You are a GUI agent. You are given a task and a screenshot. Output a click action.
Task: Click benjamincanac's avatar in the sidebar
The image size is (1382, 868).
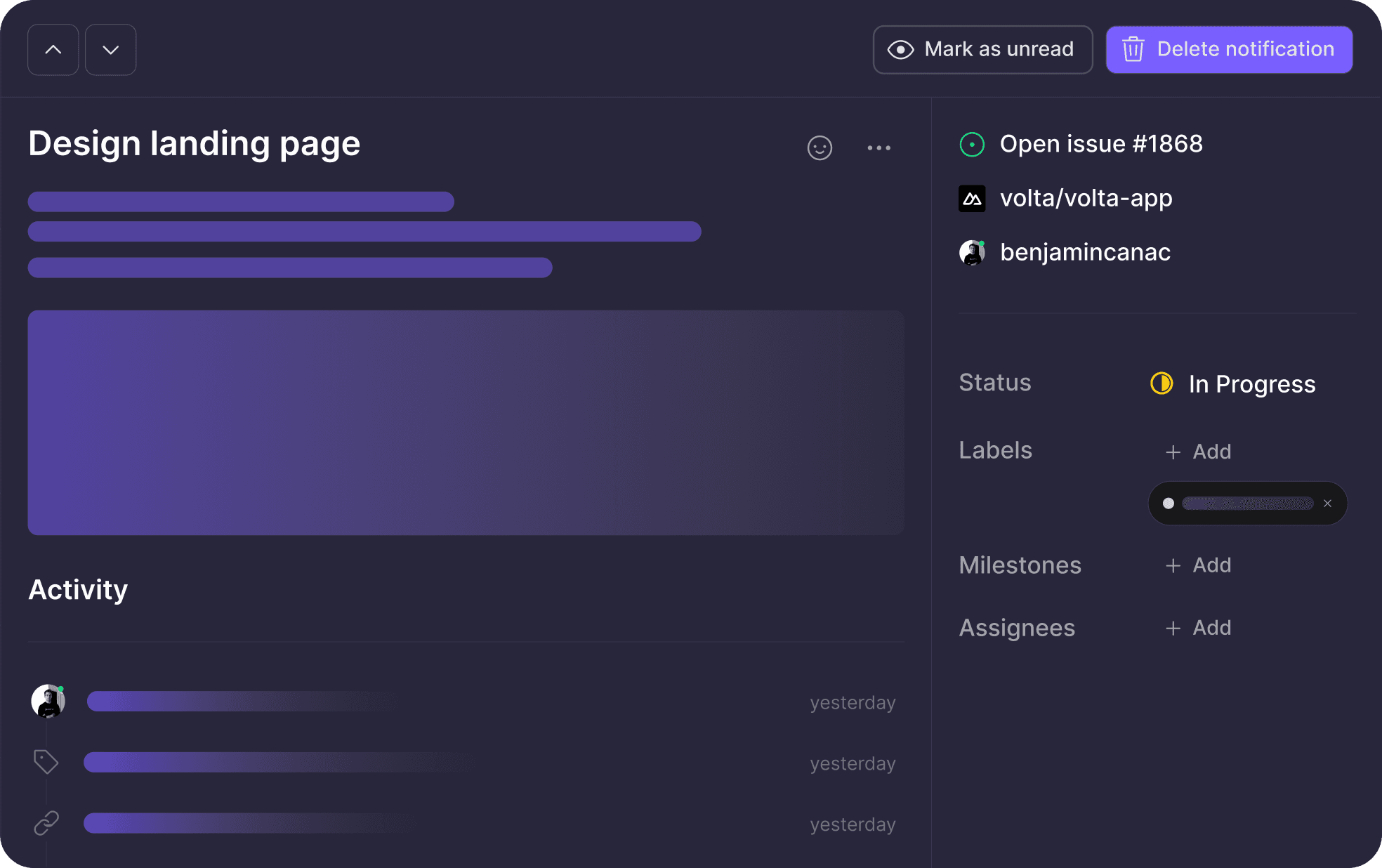[x=972, y=253]
